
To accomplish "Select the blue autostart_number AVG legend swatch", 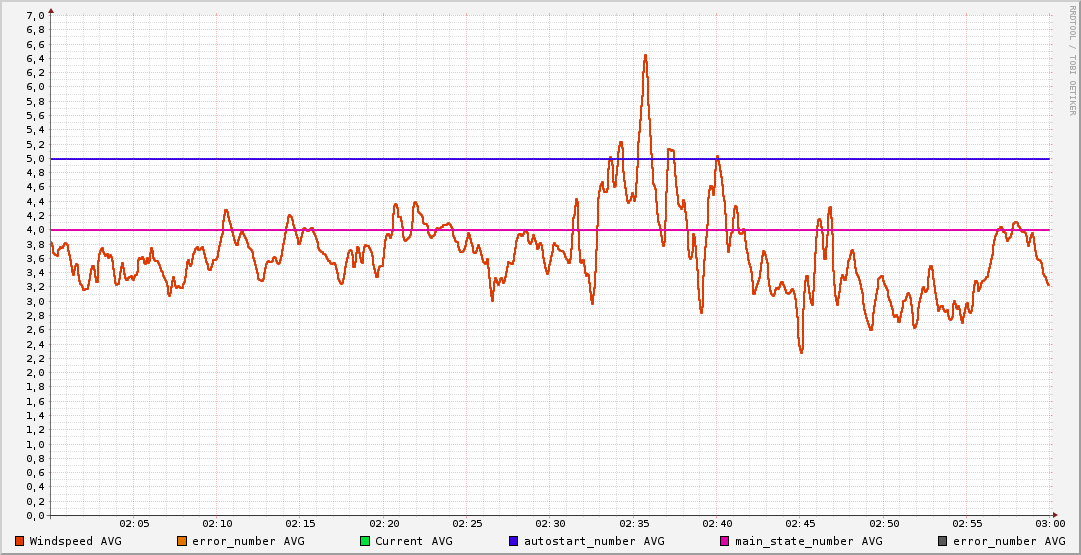I will pos(514,541).
